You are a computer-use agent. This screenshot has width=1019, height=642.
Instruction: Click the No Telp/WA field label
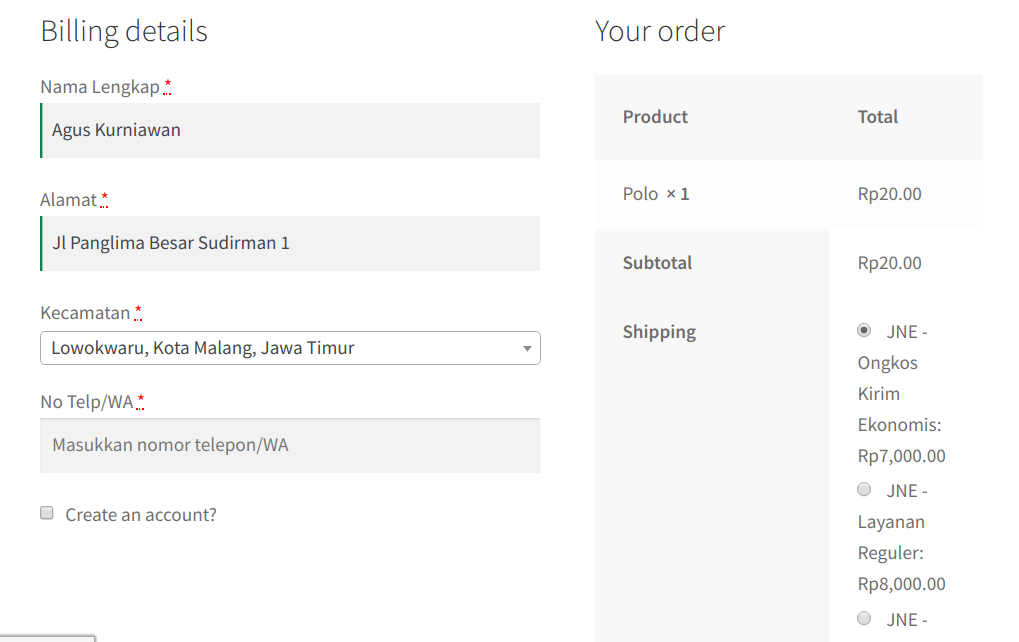tap(86, 402)
